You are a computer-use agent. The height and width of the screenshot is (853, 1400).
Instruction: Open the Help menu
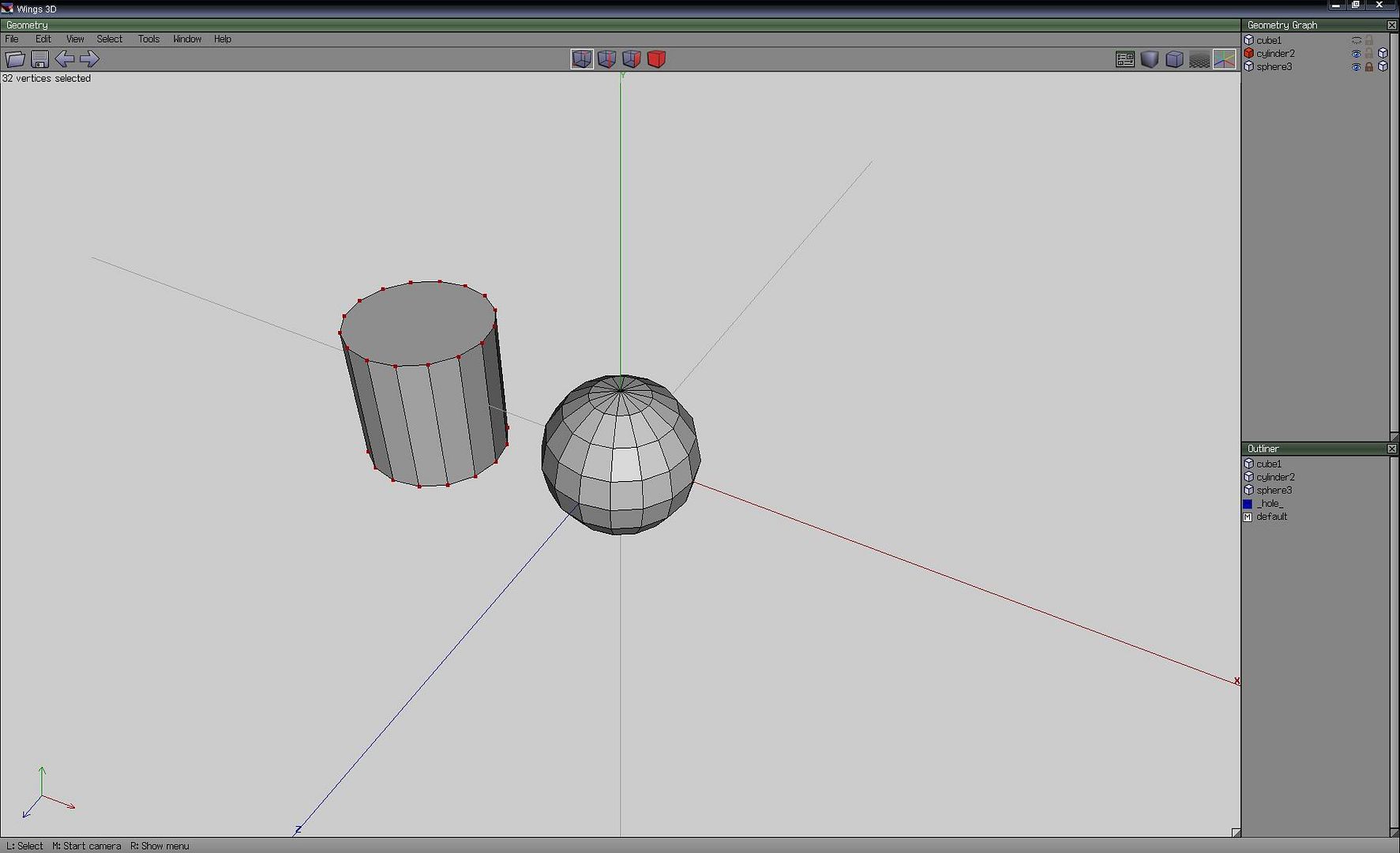(x=223, y=39)
